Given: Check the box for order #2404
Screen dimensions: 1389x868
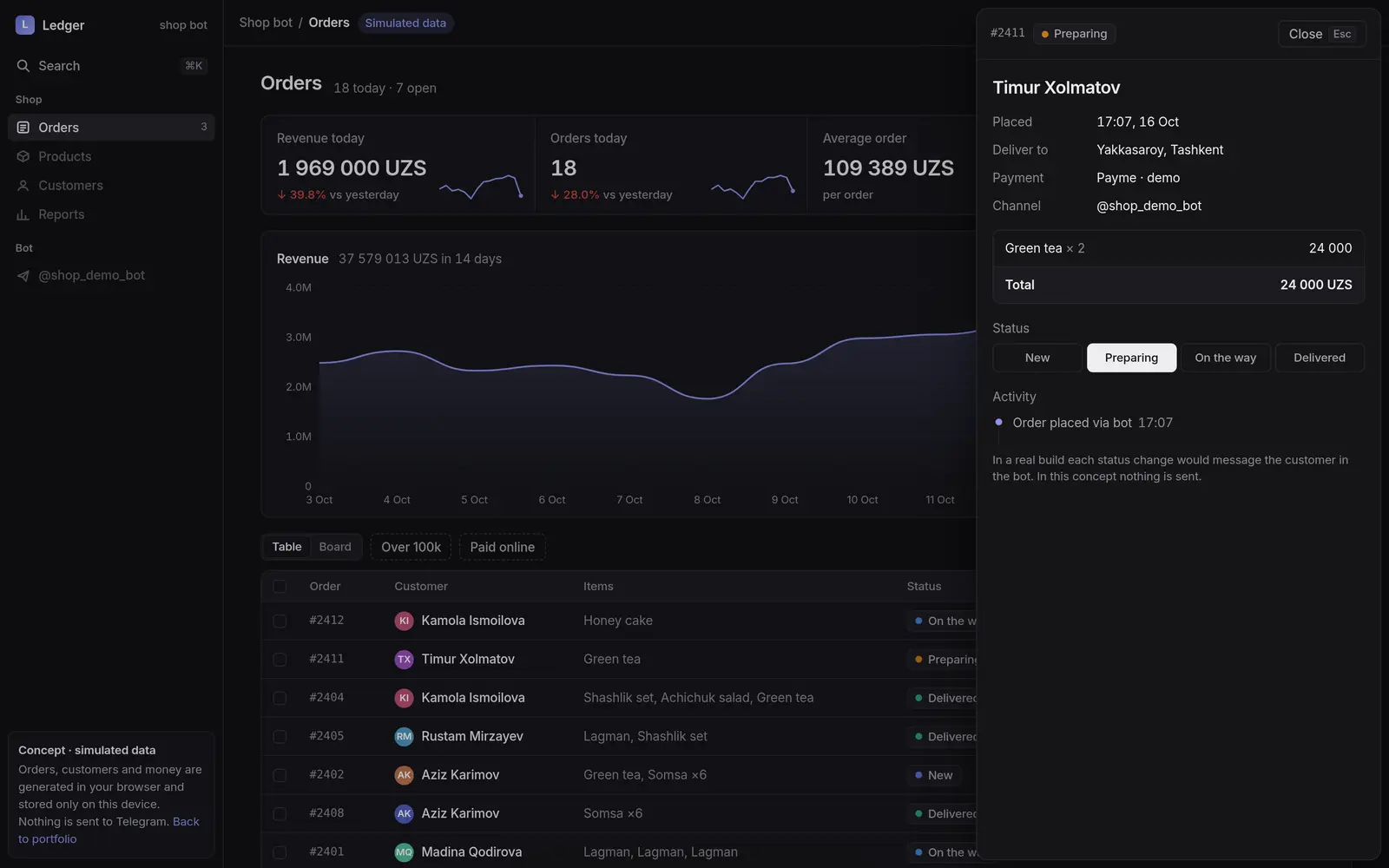Looking at the screenshot, I should coord(280,698).
